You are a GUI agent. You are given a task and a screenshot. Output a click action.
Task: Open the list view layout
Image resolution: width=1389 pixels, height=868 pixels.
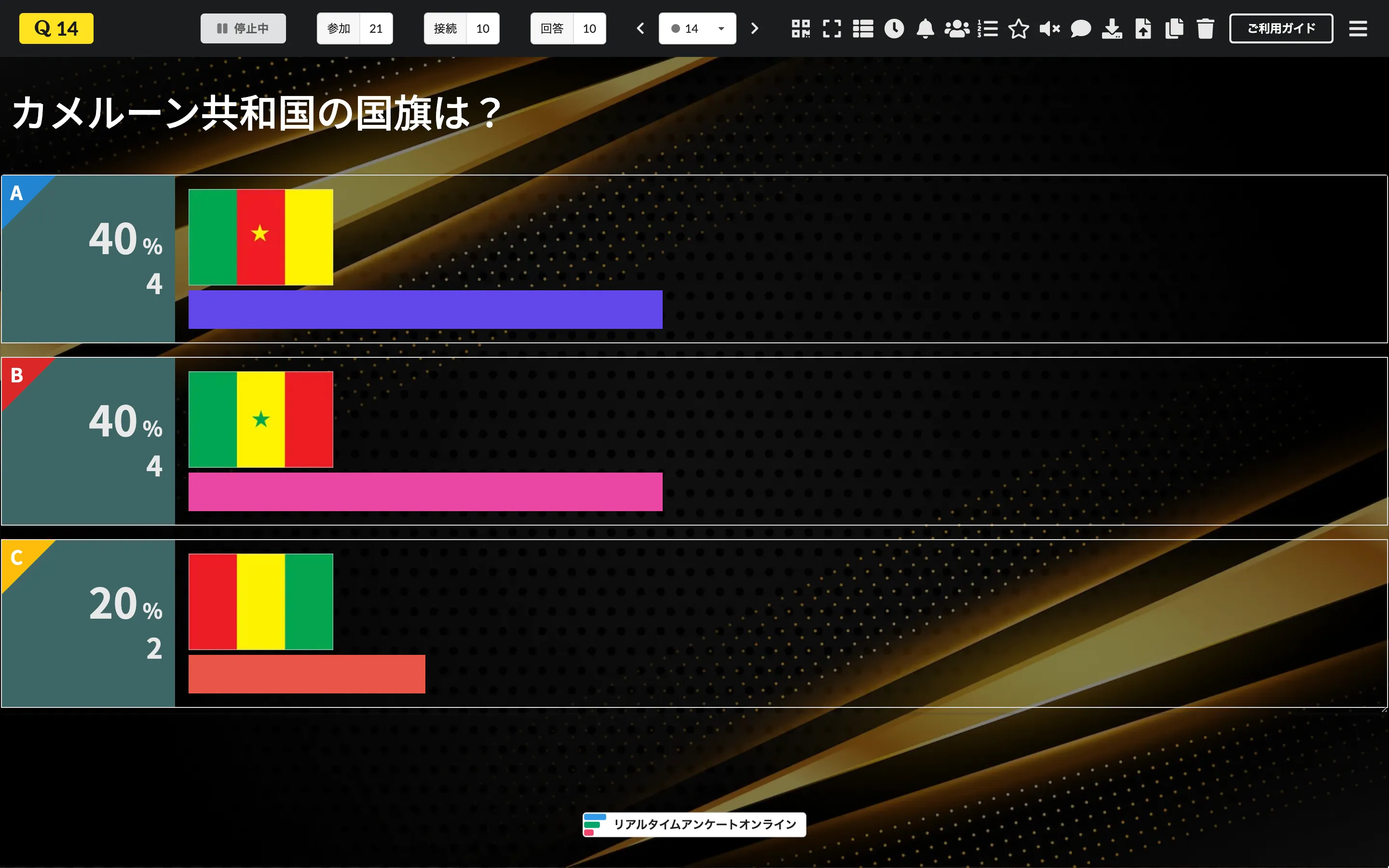pos(861,28)
